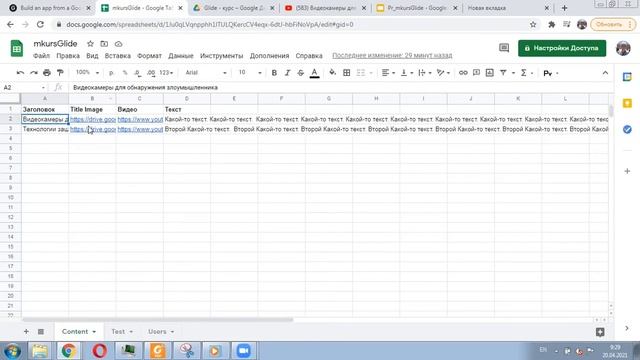Open Explore button at bottom right
The height and width of the screenshot is (360, 640).
point(600,332)
